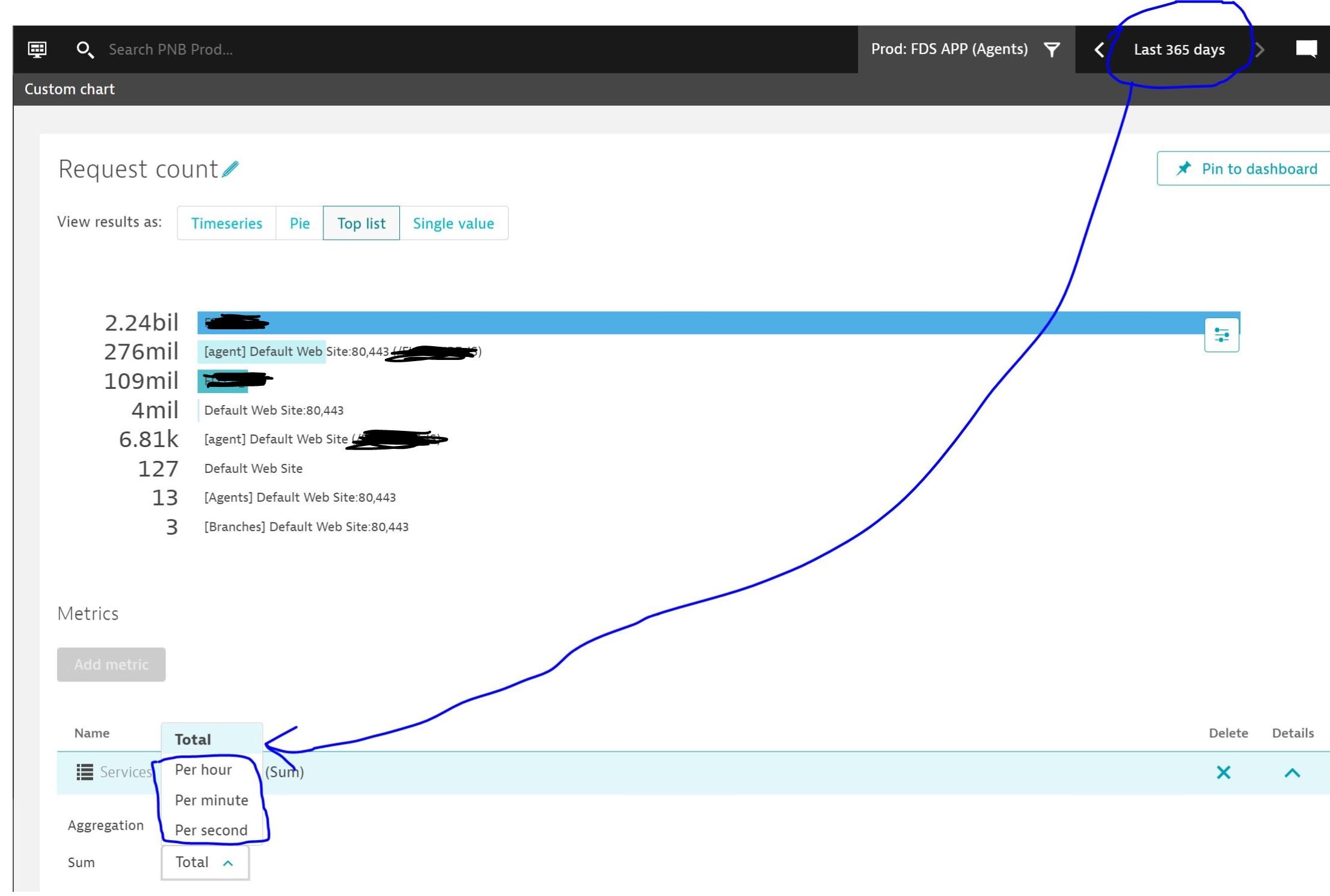The height and width of the screenshot is (896, 1330).
Task: Open the Last 365 days timeframe selector
Action: 1178,49
